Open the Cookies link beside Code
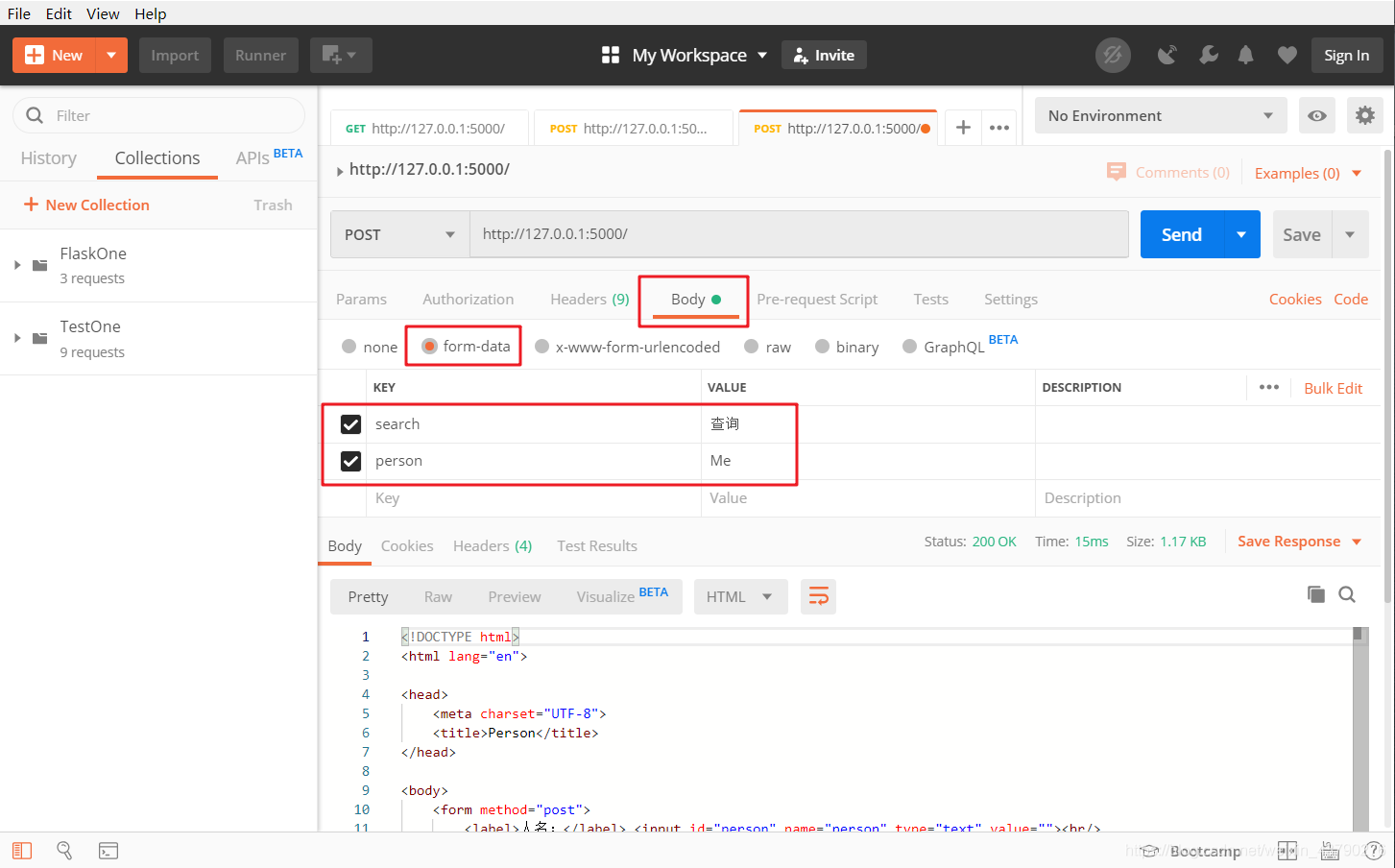Screen dimensions: 1395x868 [x=1295, y=299]
